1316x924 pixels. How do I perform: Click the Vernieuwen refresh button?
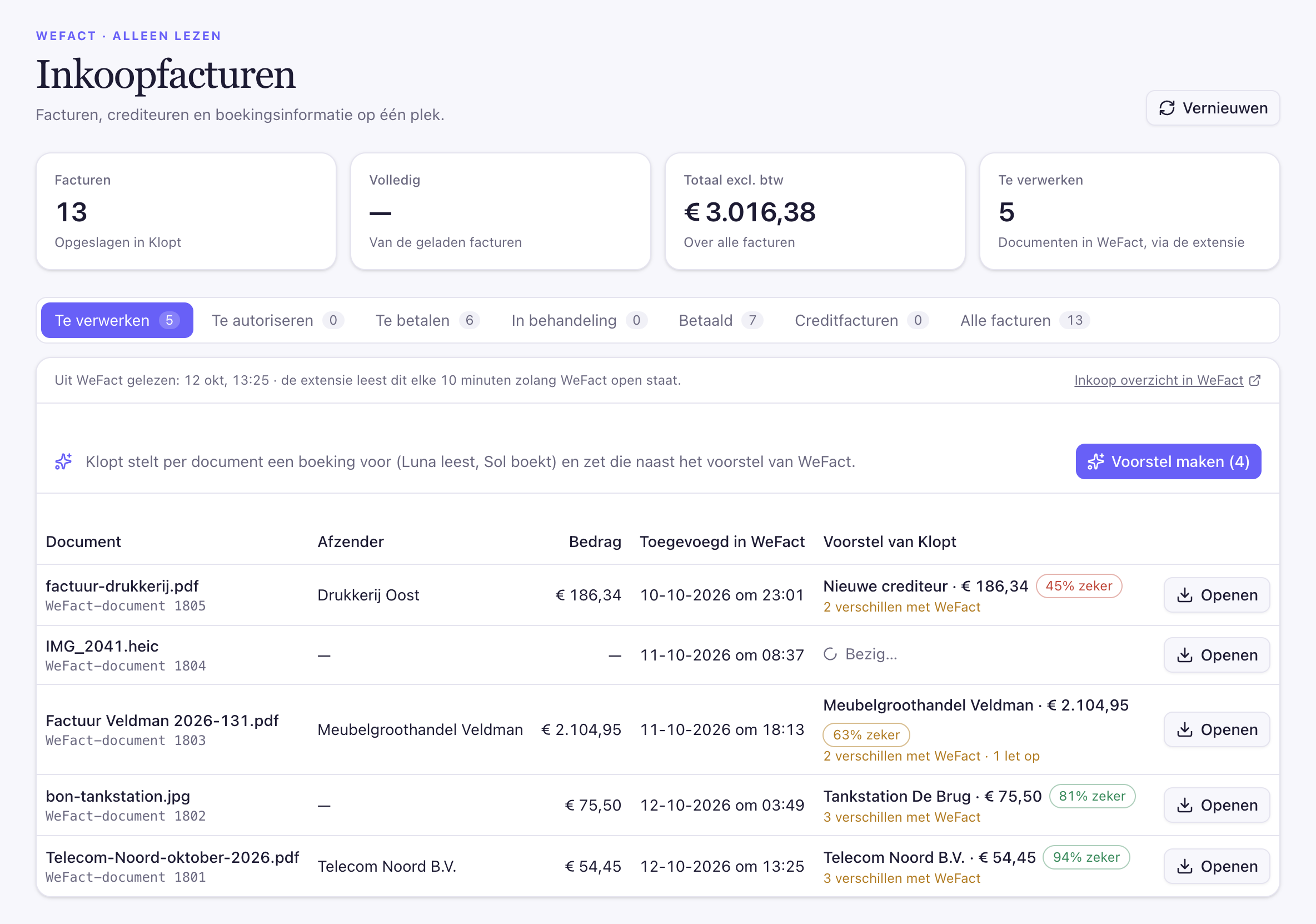click(x=1212, y=108)
